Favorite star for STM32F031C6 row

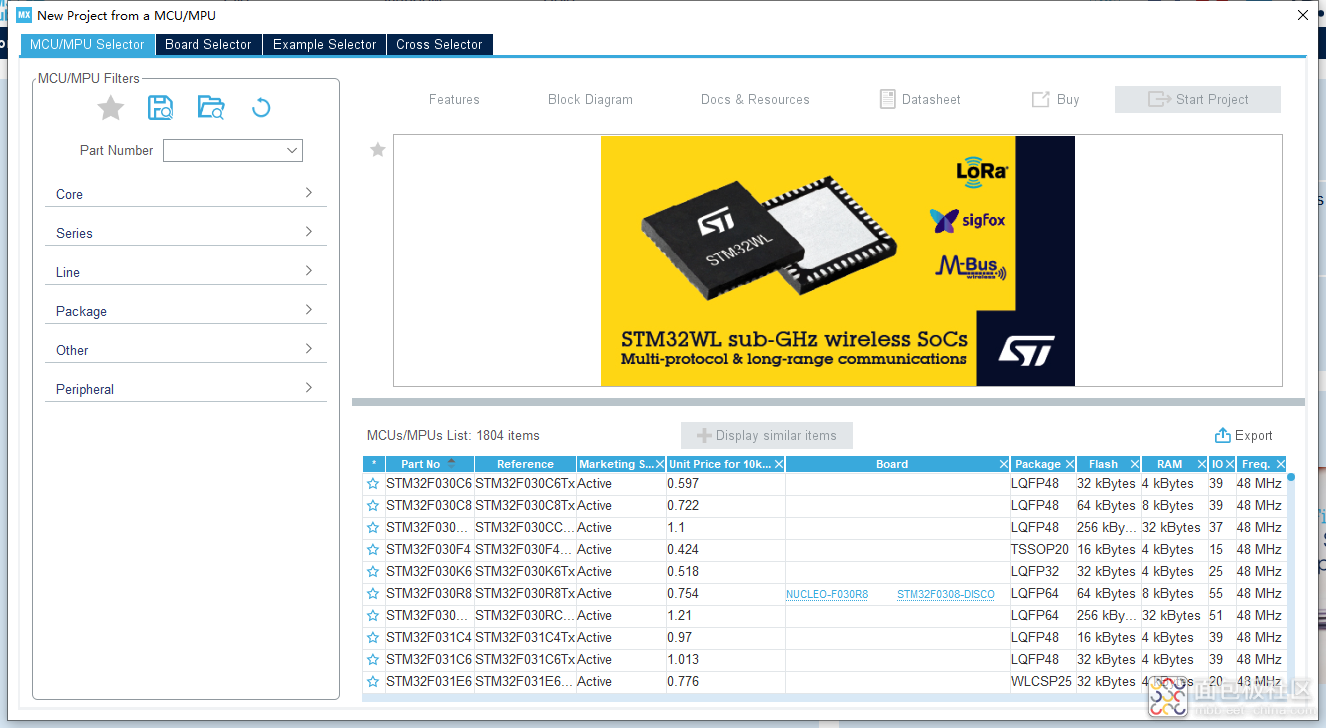pyautogui.click(x=373, y=660)
